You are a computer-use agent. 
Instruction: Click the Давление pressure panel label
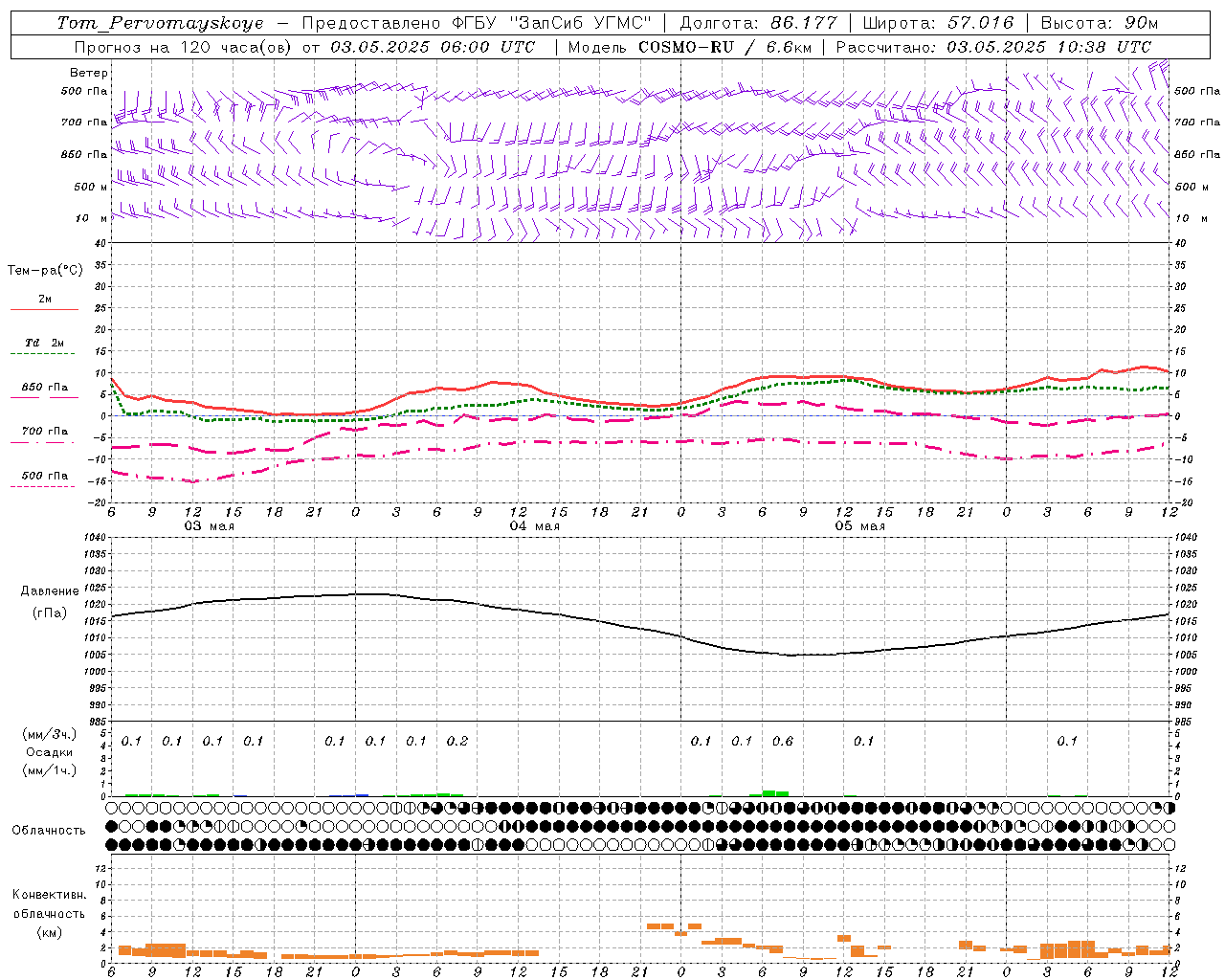point(50,591)
